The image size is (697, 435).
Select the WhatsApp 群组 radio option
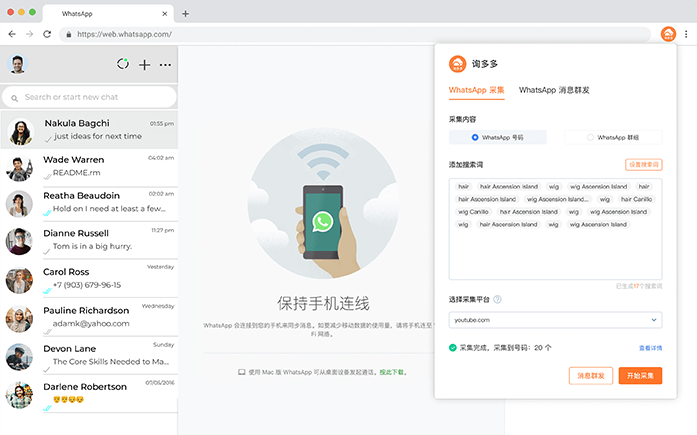coord(613,137)
